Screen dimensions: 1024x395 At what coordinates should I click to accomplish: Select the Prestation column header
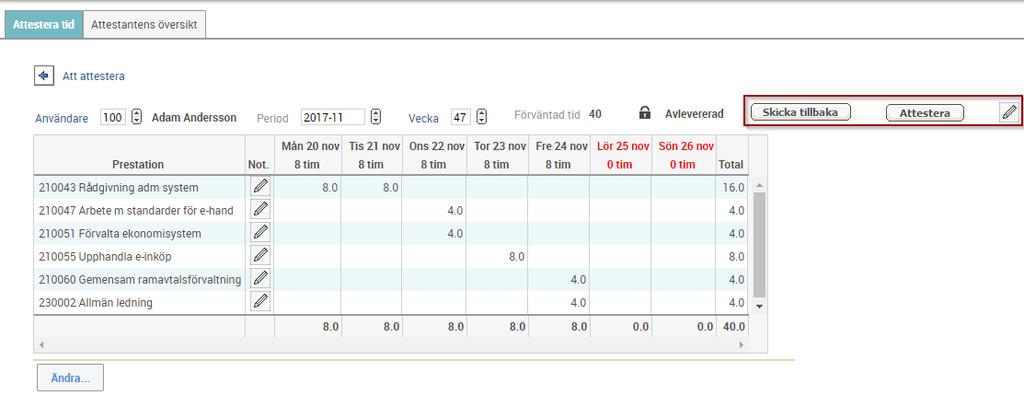click(138, 155)
